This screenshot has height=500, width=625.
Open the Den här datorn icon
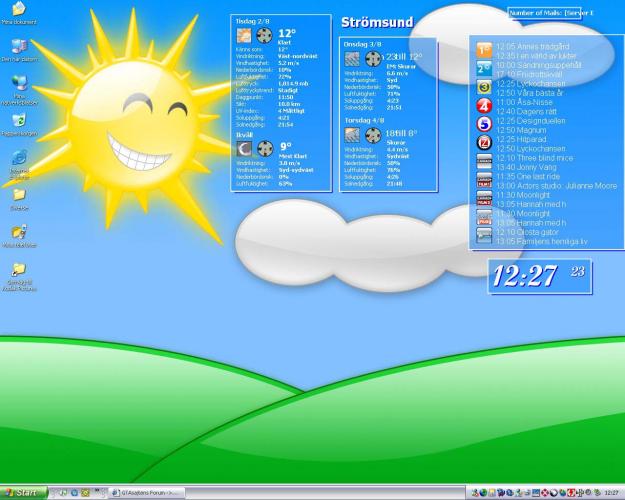[19, 46]
